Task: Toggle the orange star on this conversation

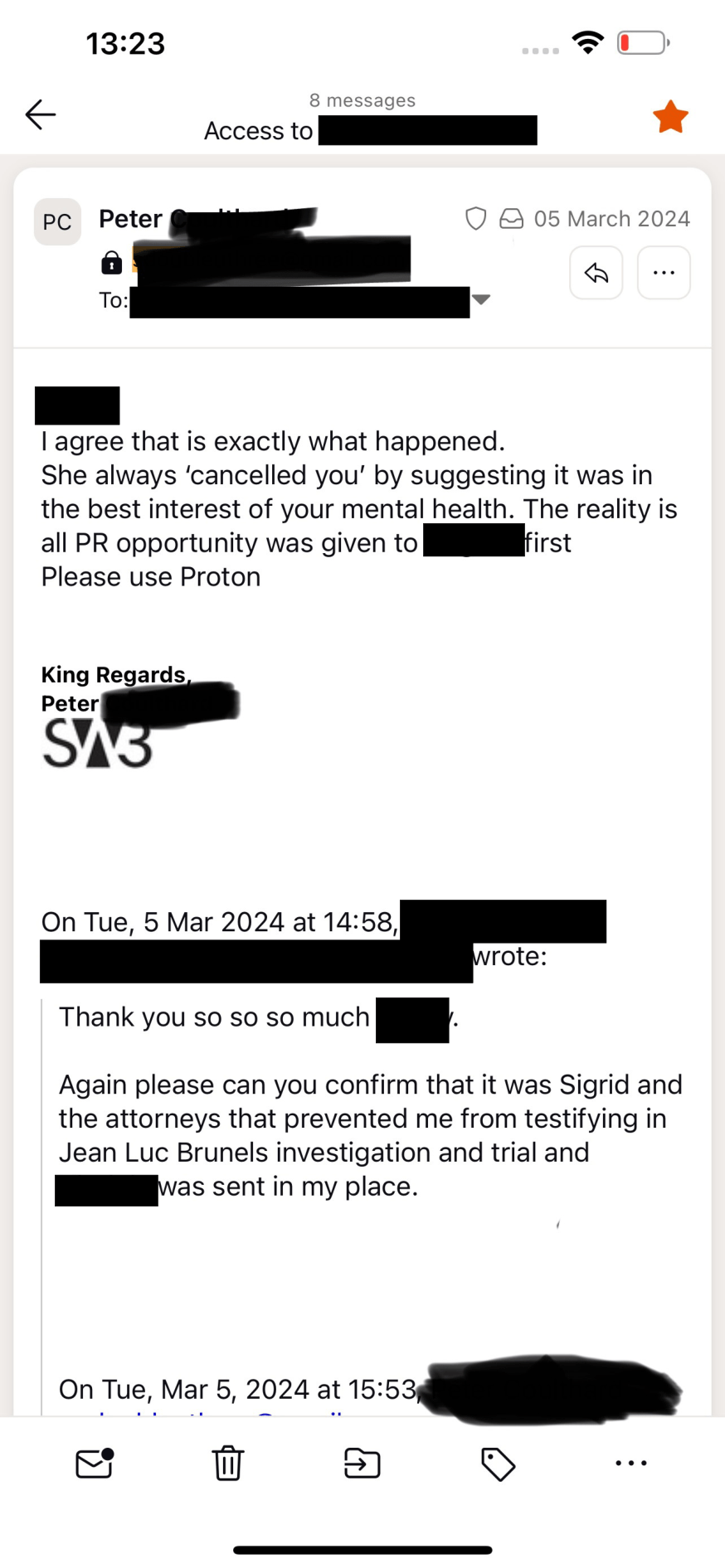Action: pyautogui.click(x=670, y=117)
